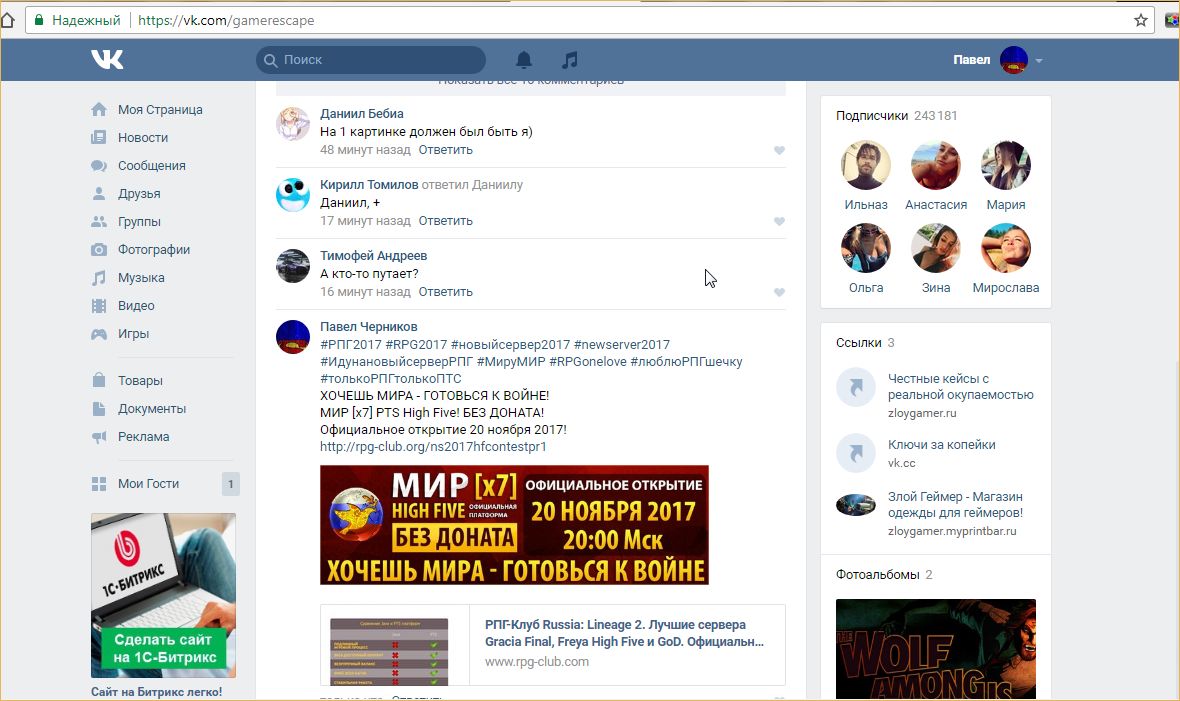Open the music note icon in header
Screen dimensions: 1180x701
point(570,59)
